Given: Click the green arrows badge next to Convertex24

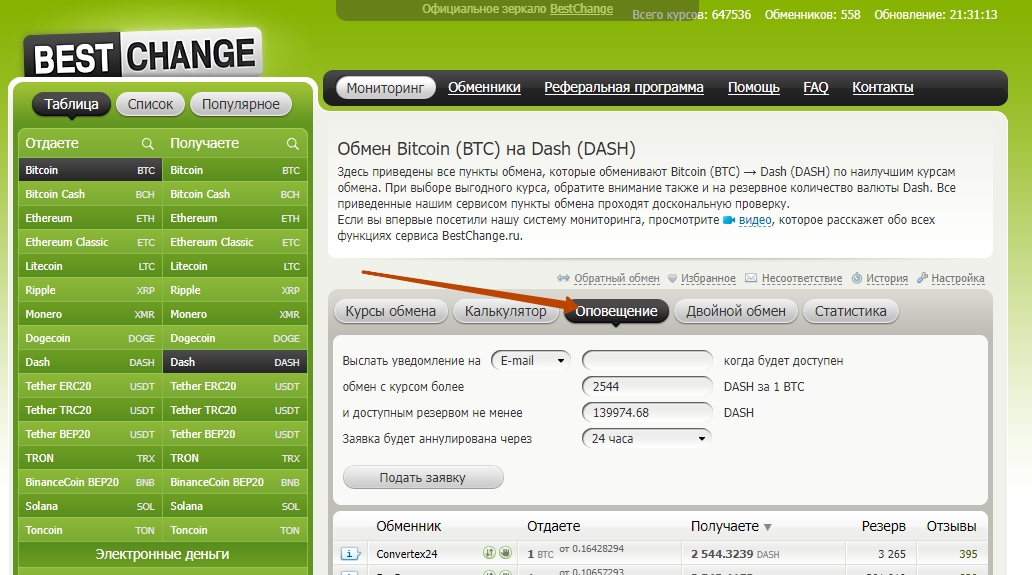Looking at the screenshot, I should [x=489, y=553].
